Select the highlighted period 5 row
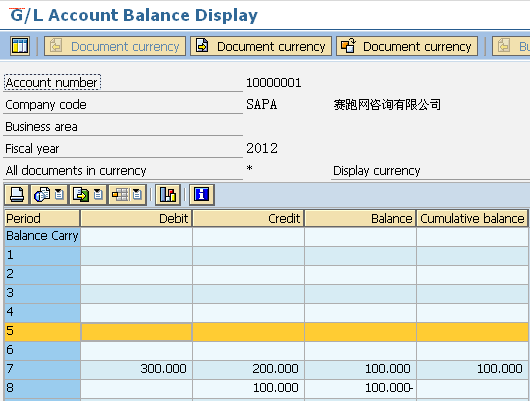This screenshot has width=530, height=401. [266, 331]
